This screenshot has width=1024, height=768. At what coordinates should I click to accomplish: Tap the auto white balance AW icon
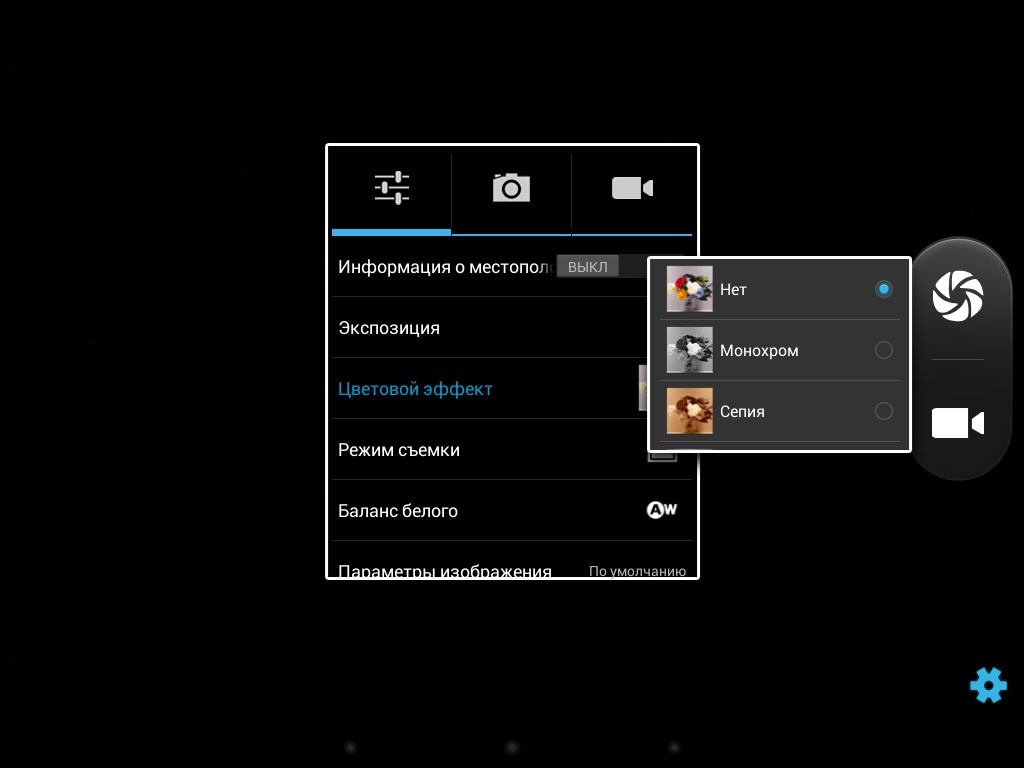click(x=661, y=510)
